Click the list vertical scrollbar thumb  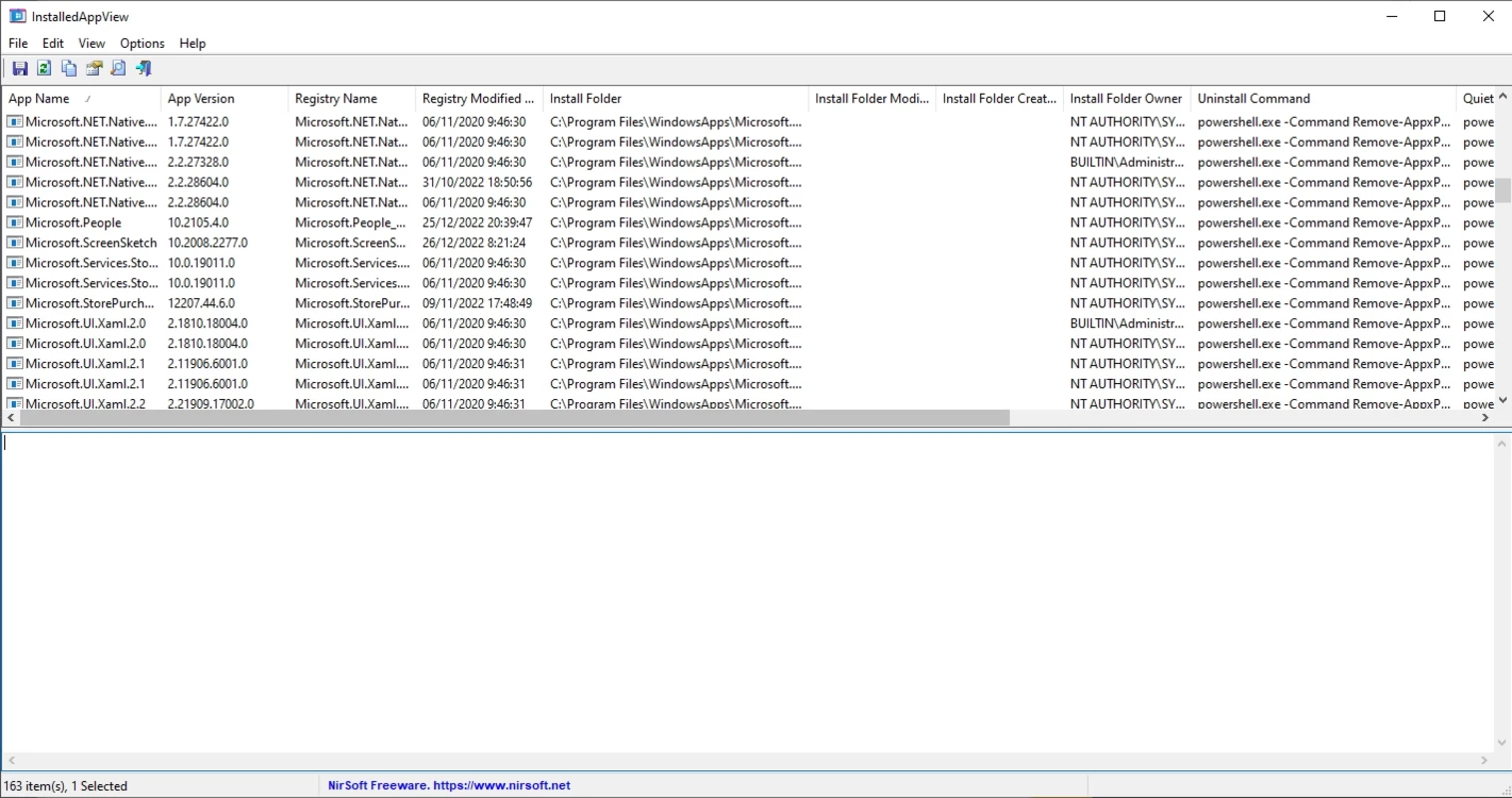click(1503, 190)
